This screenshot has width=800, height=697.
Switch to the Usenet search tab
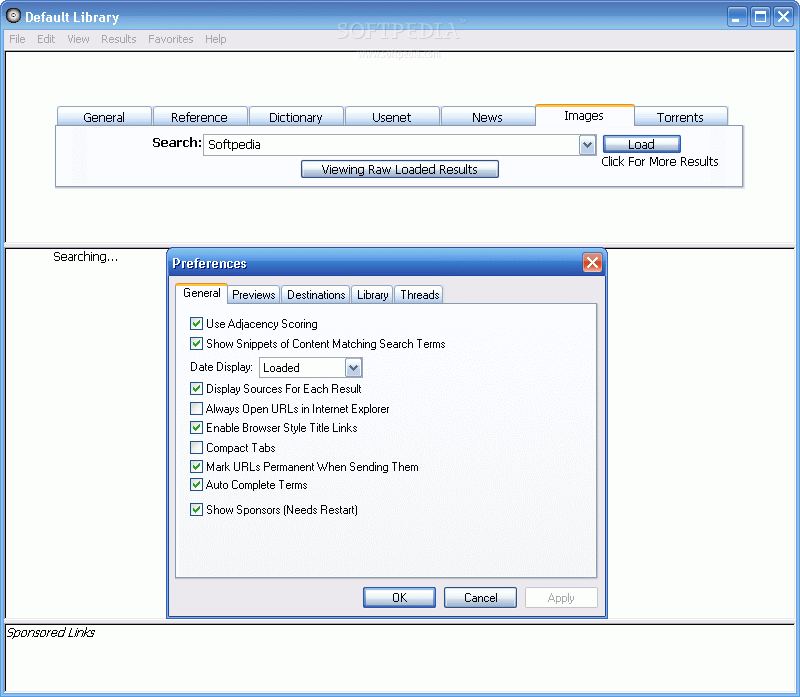click(391, 117)
